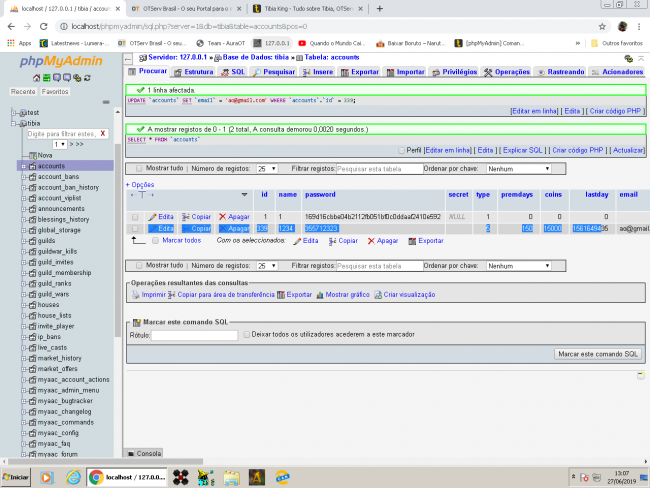
Task: Open upper Número de registos 25 dropdown
Action: 267,169
